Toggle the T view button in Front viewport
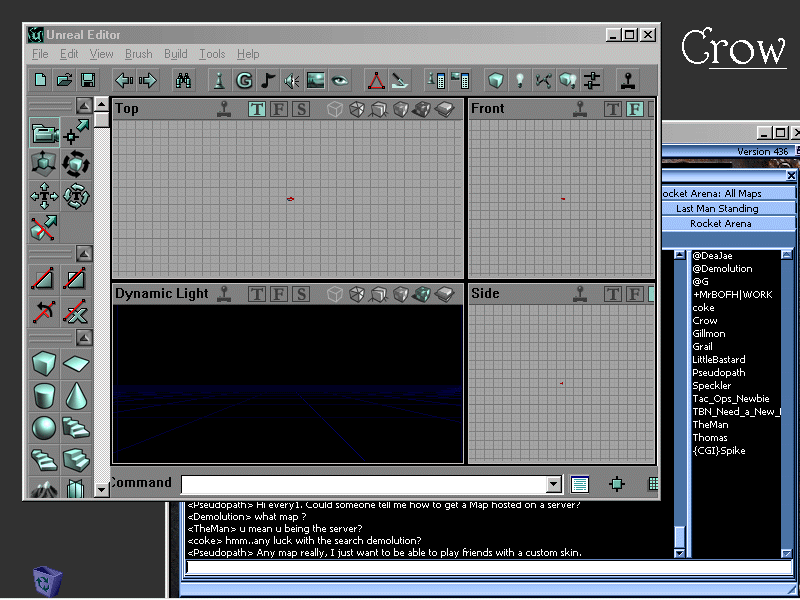Viewport: 800px width, 600px height. click(613, 109)
